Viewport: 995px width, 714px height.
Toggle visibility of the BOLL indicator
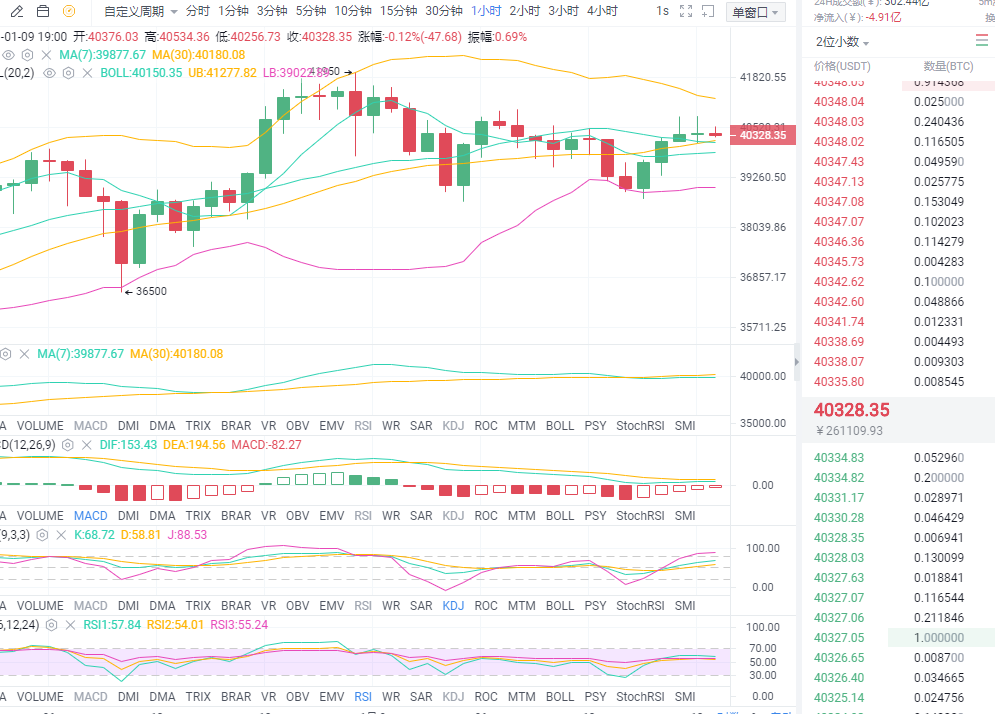(x=48, y=72)
